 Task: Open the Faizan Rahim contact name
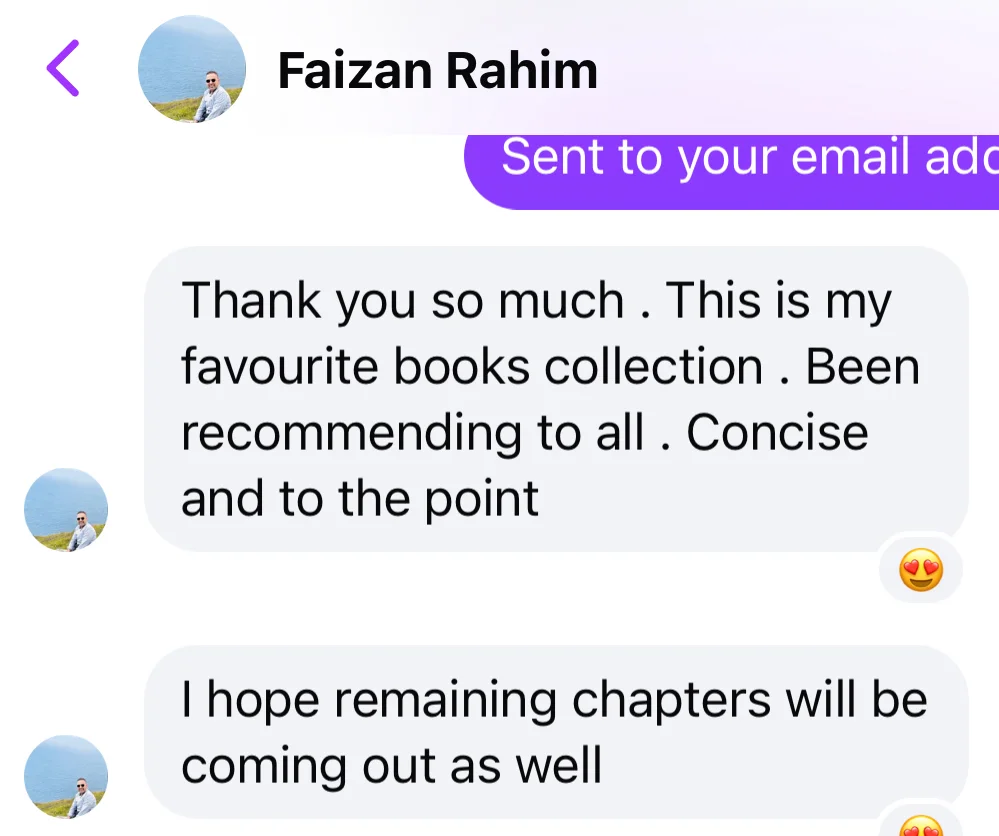click(x=437, y=70)
